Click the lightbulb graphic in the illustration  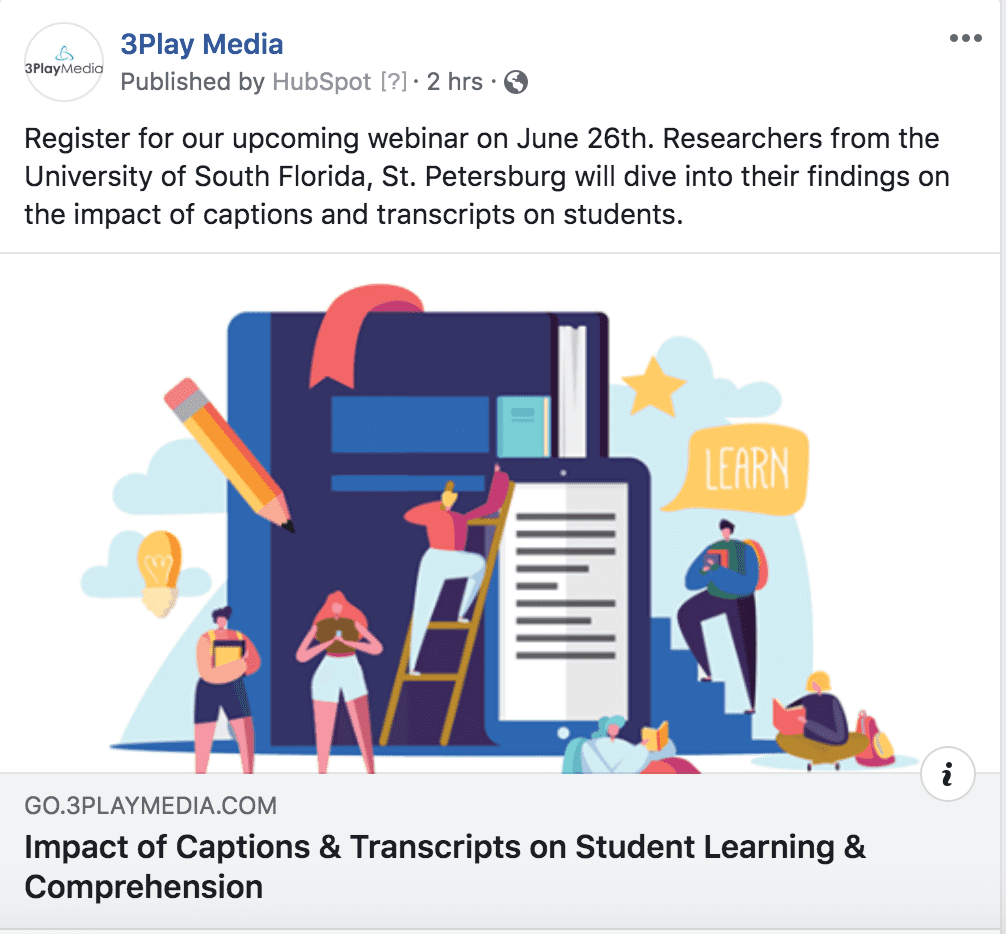click(158, 573)
